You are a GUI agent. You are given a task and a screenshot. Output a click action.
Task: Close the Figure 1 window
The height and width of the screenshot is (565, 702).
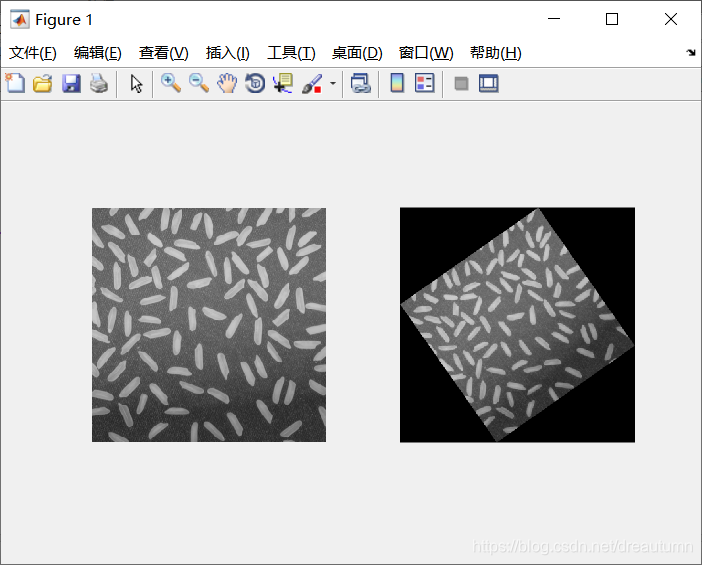(671, 19)
